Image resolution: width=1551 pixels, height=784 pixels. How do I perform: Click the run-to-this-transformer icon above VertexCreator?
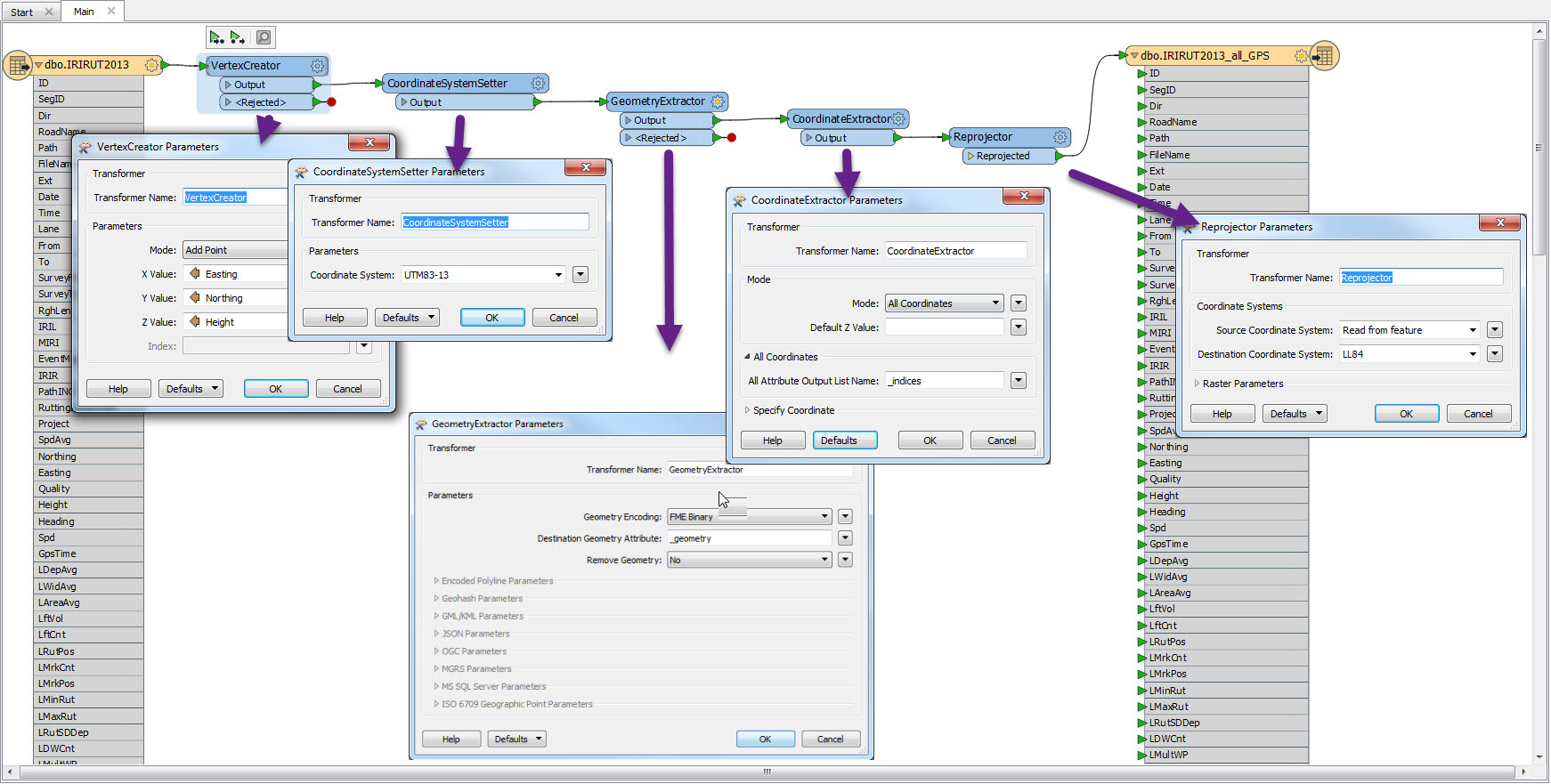216,37
